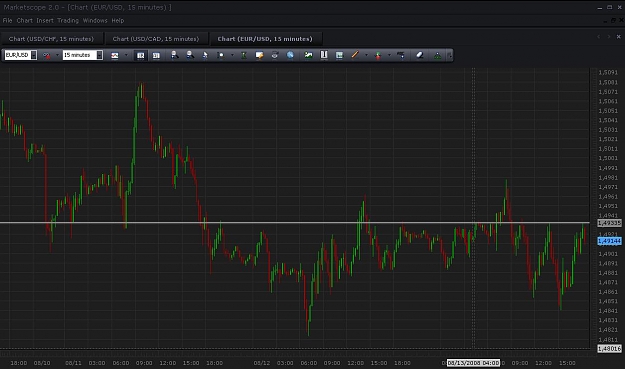Viewport: 625px width, 369px height.
Task: Open the Windows menu
Action: (95, 20)
